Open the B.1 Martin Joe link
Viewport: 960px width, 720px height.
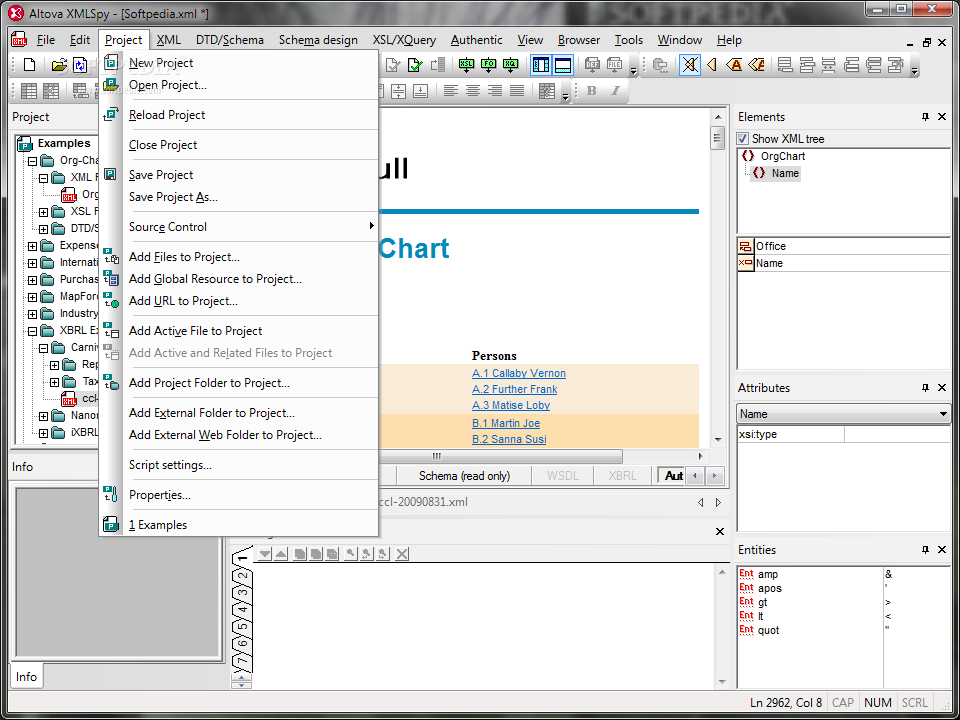point(506,423)
